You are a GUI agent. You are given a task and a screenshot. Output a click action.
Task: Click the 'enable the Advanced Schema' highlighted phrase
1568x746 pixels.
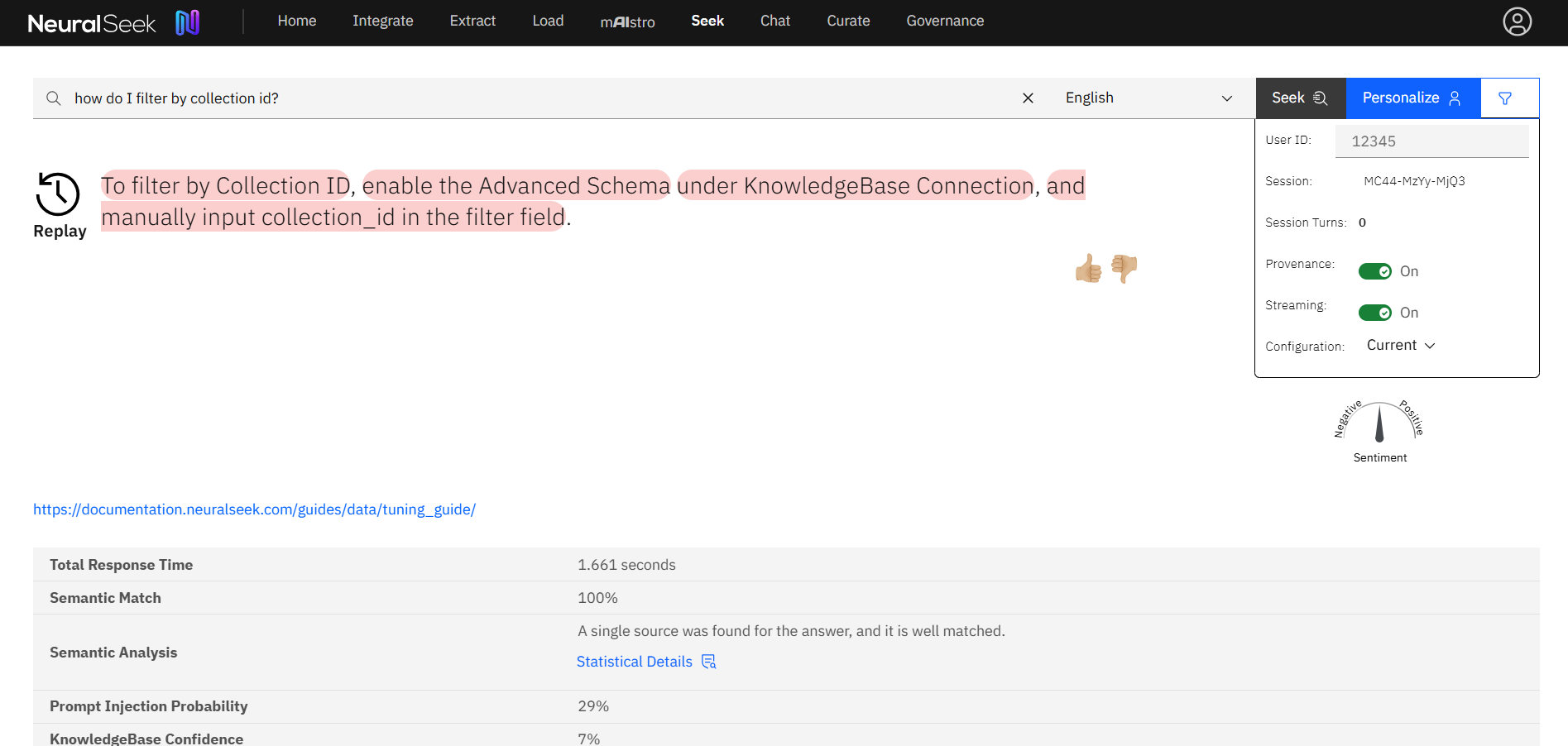tap(516, 185)
